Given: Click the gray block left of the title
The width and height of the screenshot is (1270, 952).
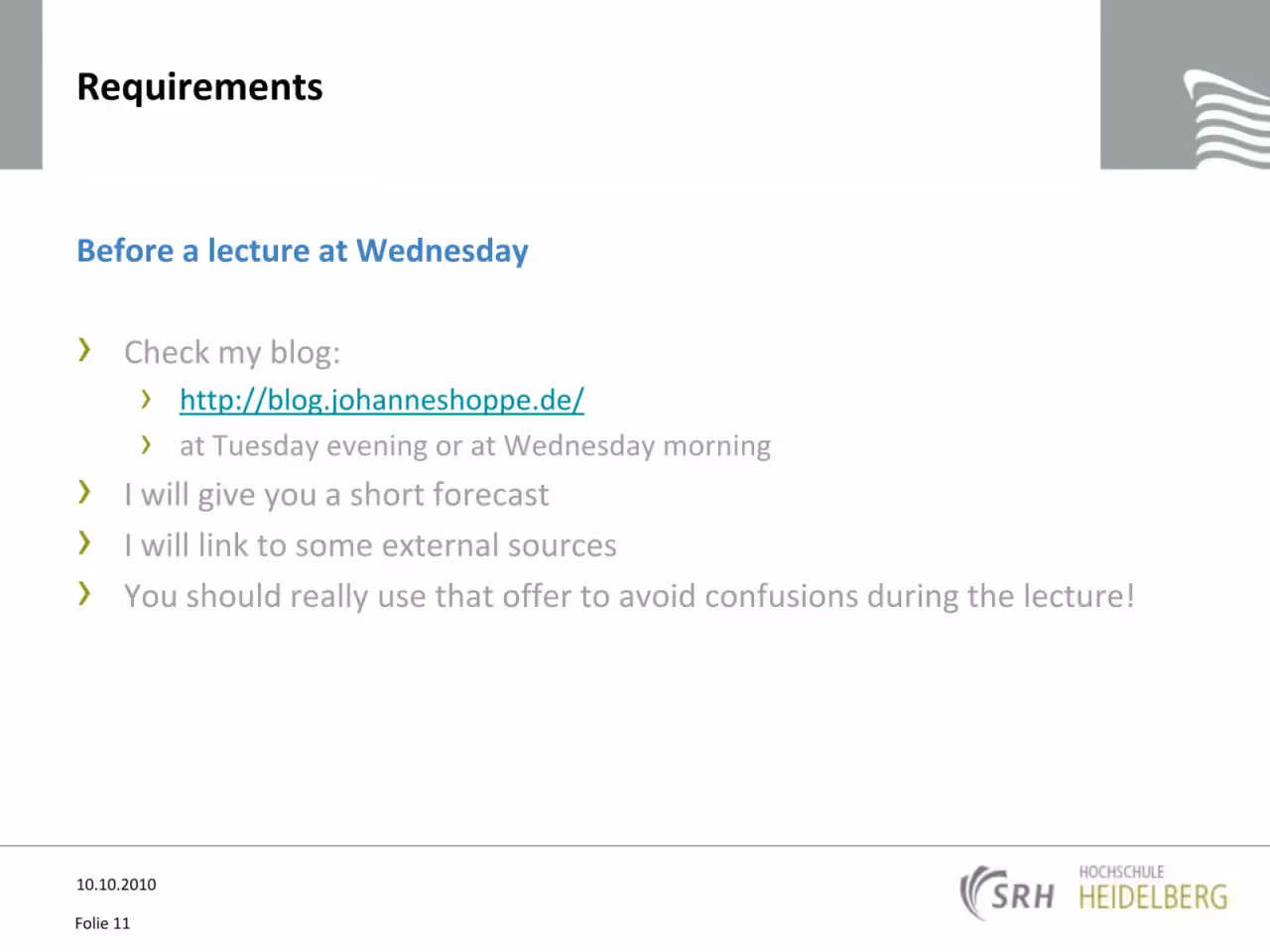Looking at the screenshot, I should click(21, 84).
